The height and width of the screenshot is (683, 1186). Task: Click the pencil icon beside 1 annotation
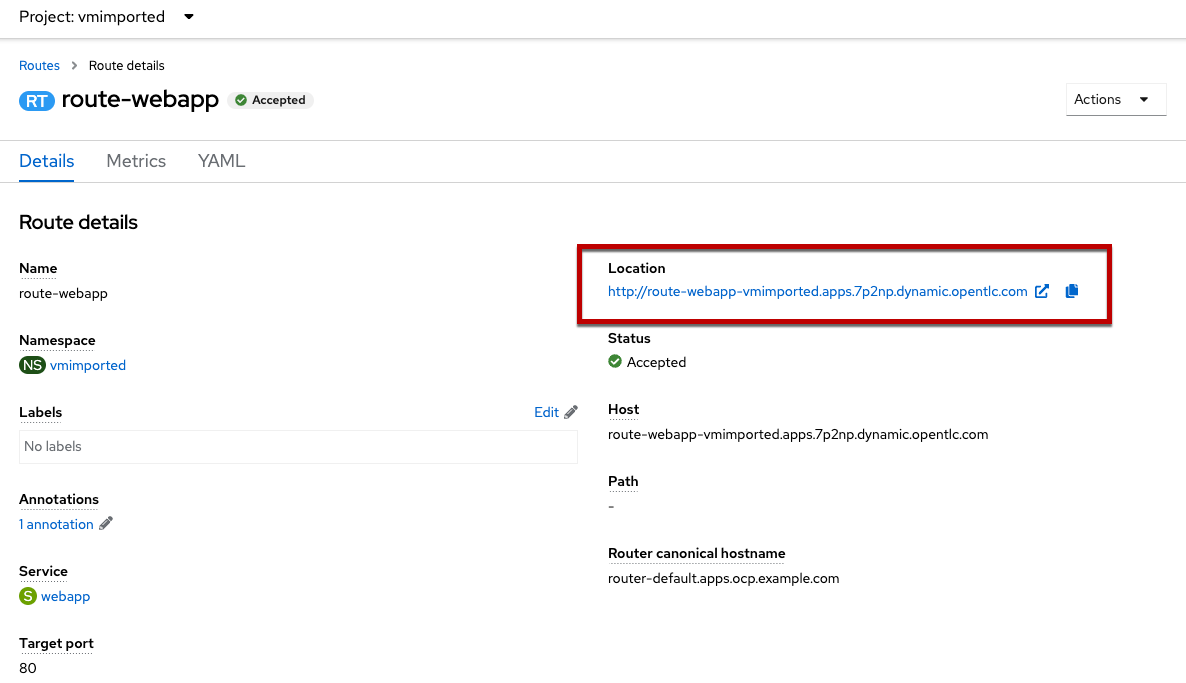tap(106, 523)
